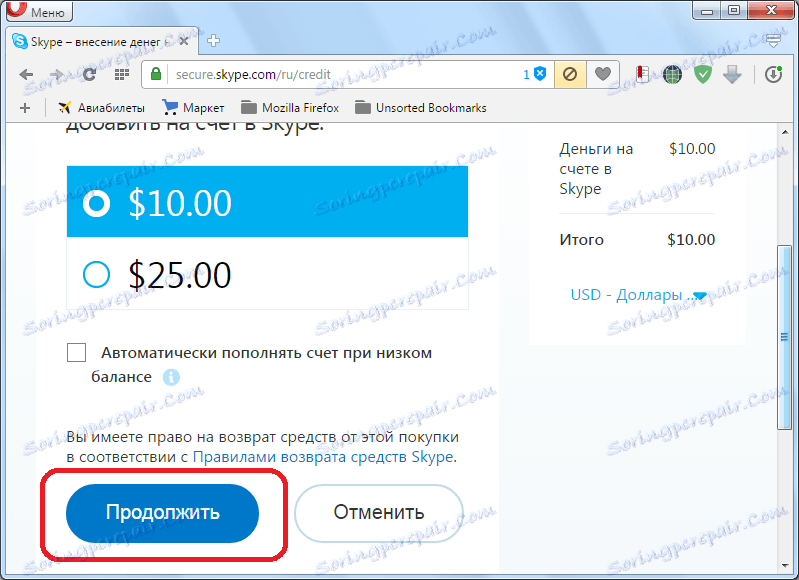Expand the USD - Доллары currency dropdown
Image resolution: width=799 pixels, height=580 pixels.
638,295
